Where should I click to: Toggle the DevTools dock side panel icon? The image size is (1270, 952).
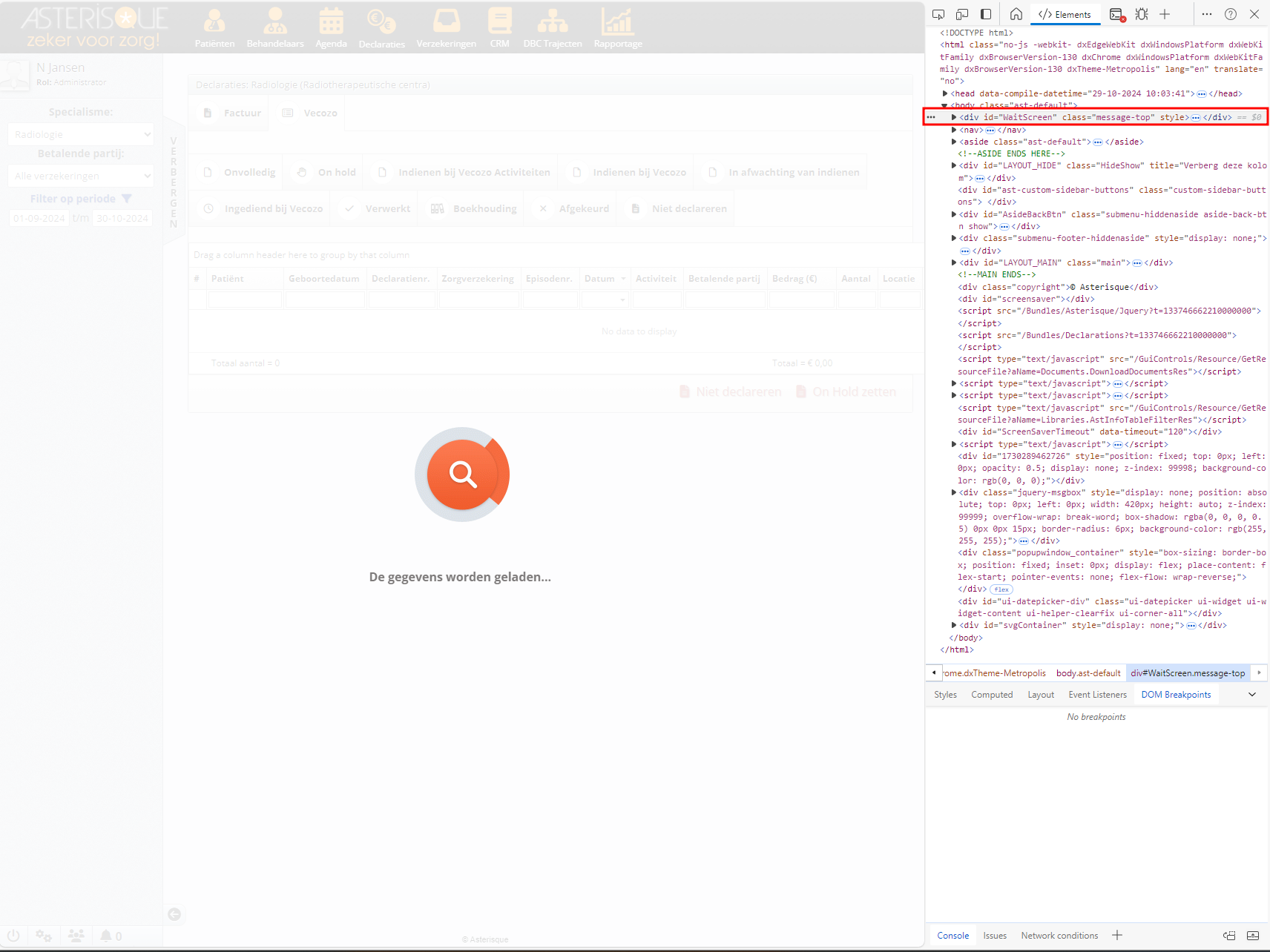point(986,14)
